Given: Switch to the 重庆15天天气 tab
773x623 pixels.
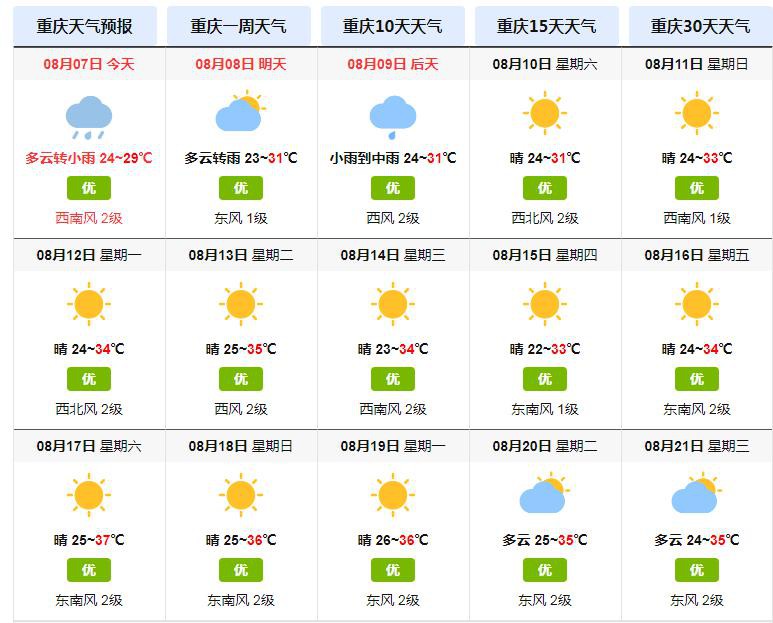Looking at the screenshot, I should pos(546,26).
